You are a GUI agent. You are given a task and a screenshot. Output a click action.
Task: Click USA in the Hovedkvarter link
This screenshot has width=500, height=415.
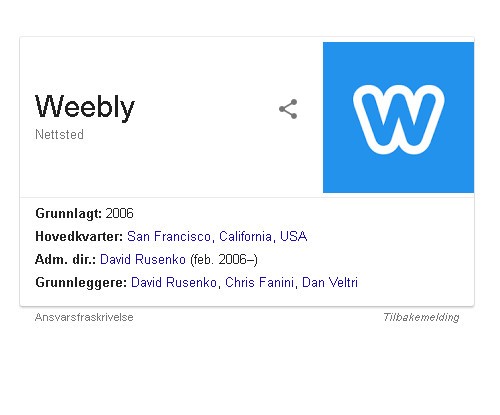[293, 236]
